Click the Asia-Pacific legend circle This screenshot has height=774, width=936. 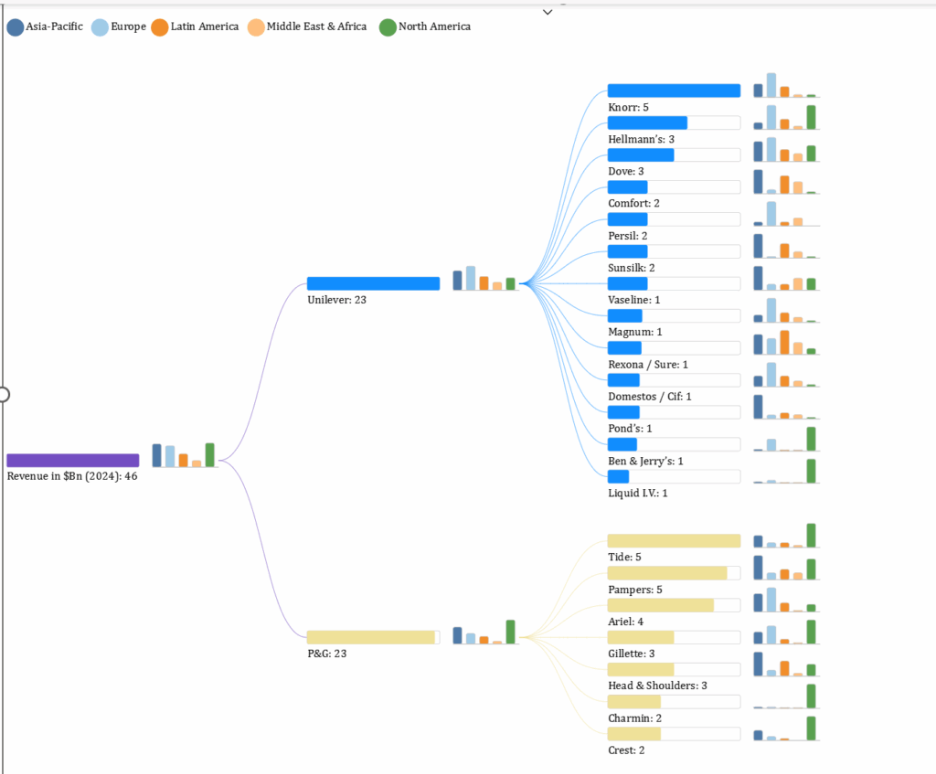(15, 27)
